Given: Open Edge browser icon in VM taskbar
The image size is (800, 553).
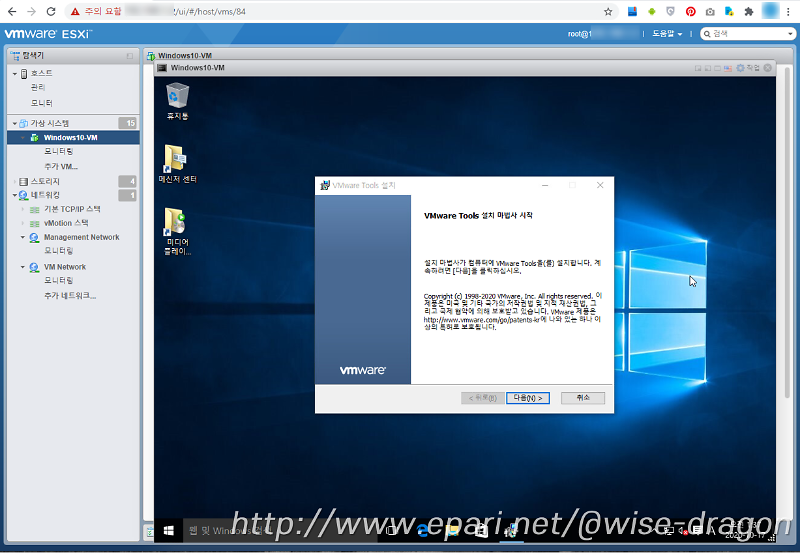Looking at the screenshot, I should coord(422,531).
